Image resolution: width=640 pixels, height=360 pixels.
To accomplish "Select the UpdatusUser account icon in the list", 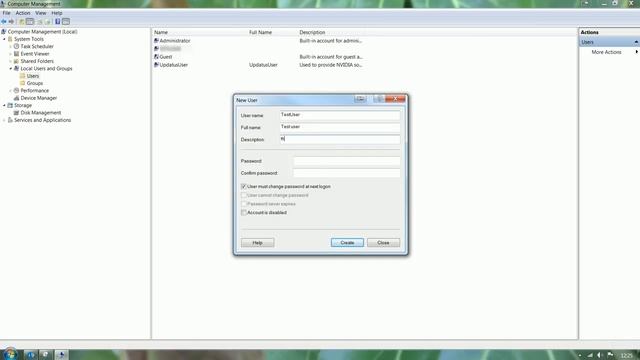I will 156,64.
